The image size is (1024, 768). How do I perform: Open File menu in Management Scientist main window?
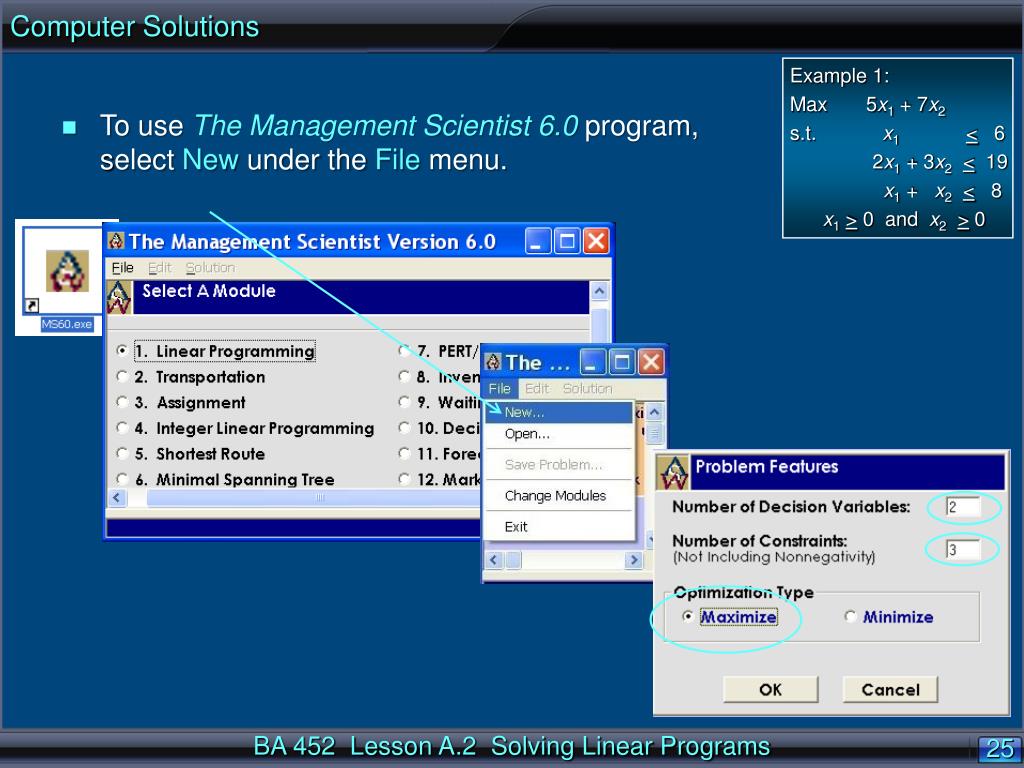122,268
